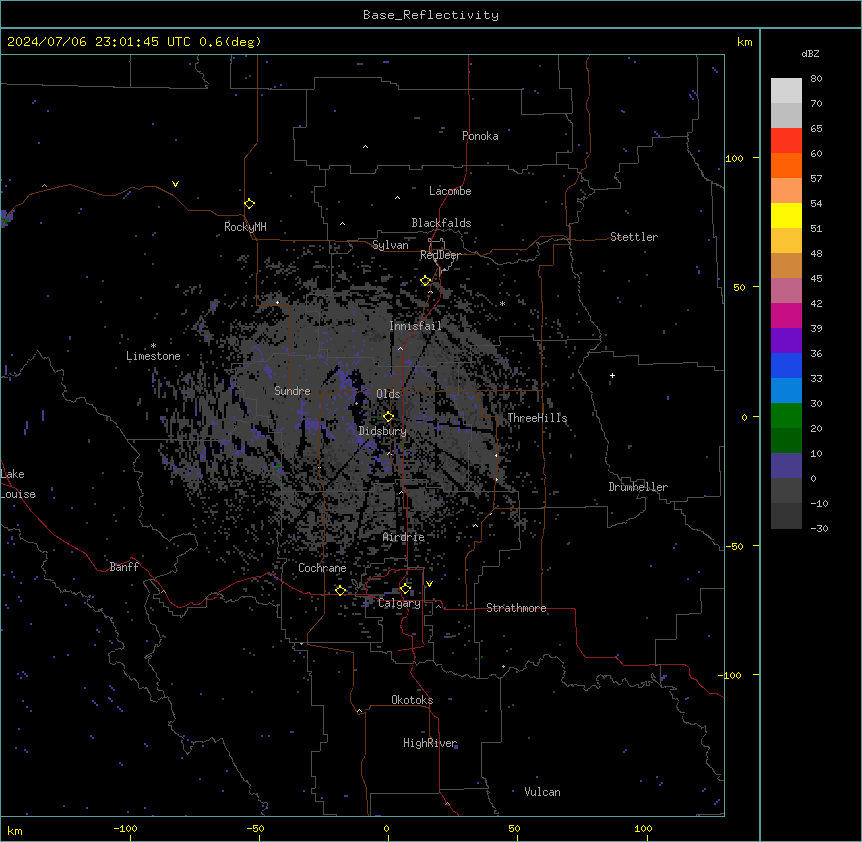The image size is (862, 842).
Task: Click the yellow v marker northeast of Calgary
Action: click(x=429, y=584)
